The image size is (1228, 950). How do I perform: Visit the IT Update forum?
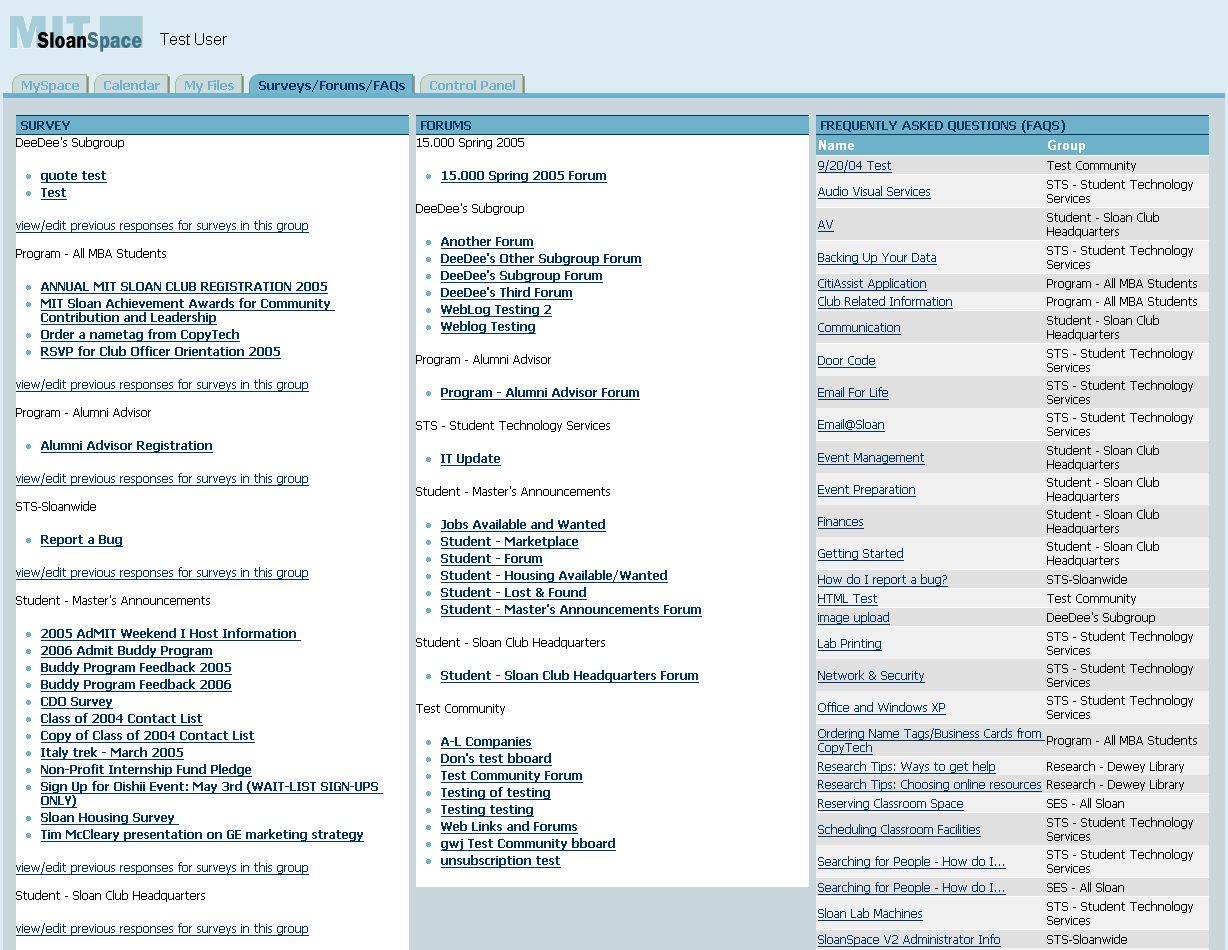[470, 459]
